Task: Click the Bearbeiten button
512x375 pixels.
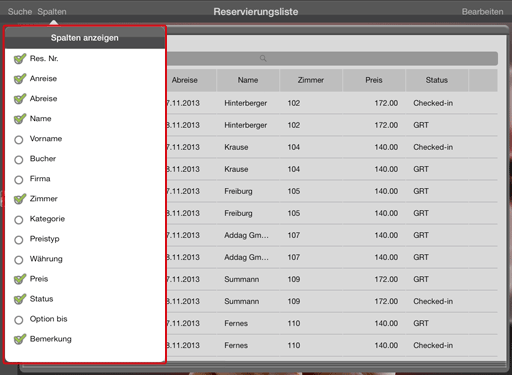Action: point(482,12)
